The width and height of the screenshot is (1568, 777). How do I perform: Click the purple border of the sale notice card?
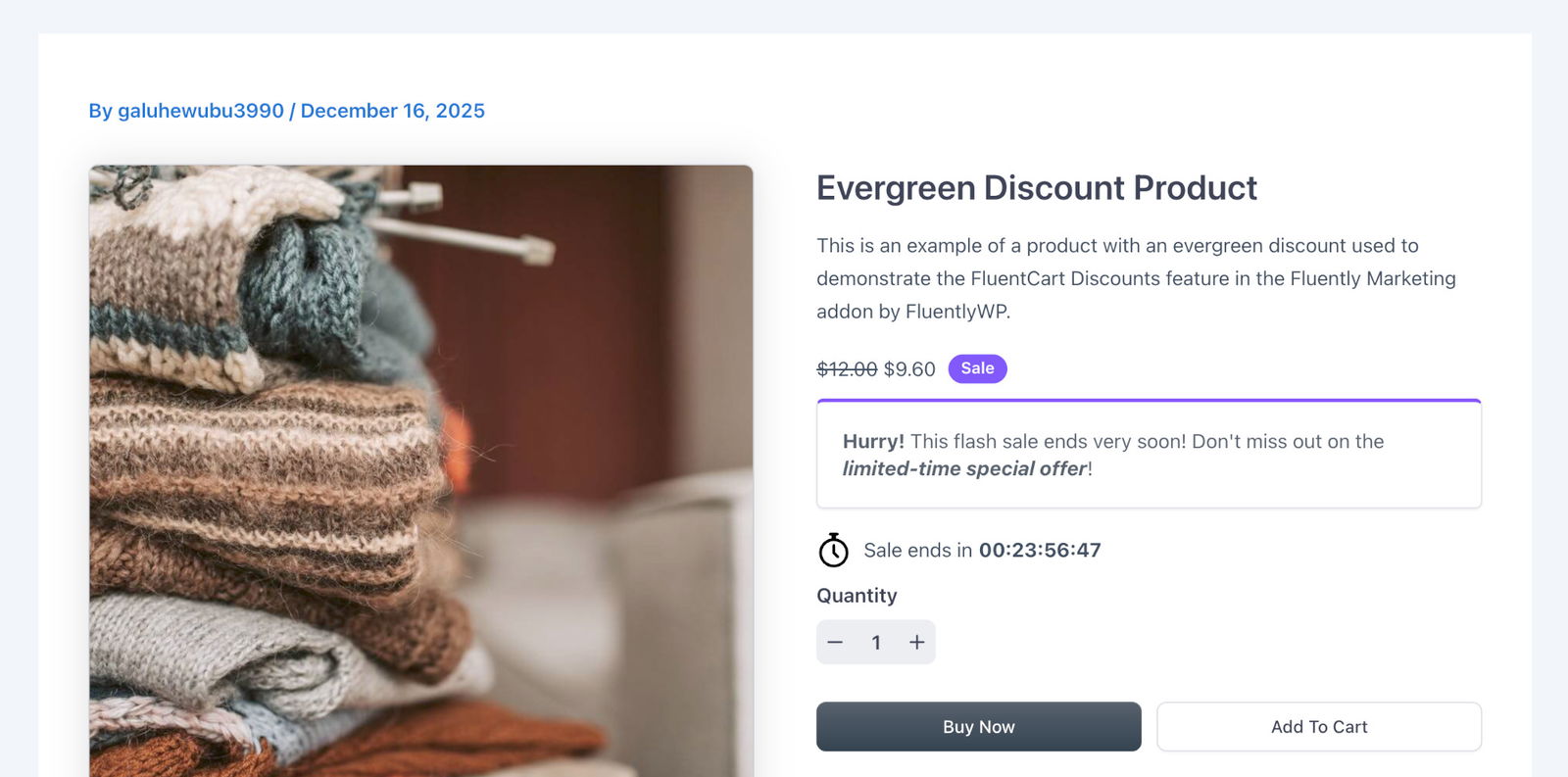coord(1149,400)
